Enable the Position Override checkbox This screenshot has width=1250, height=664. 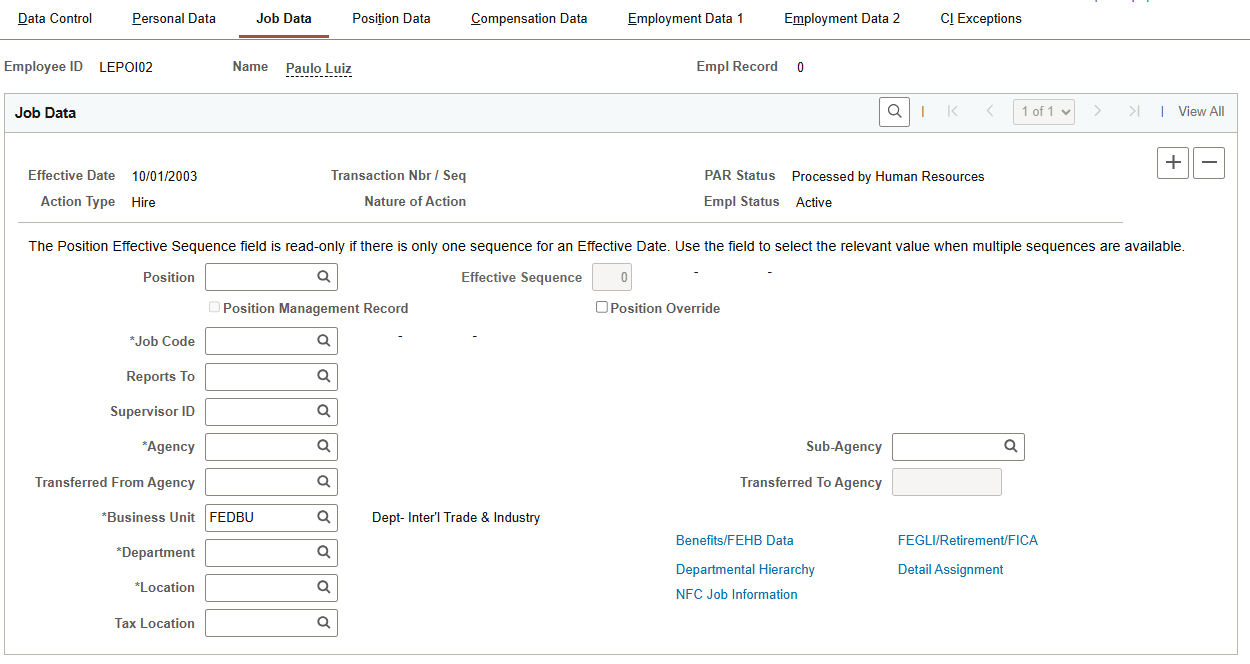pos(602,307)
